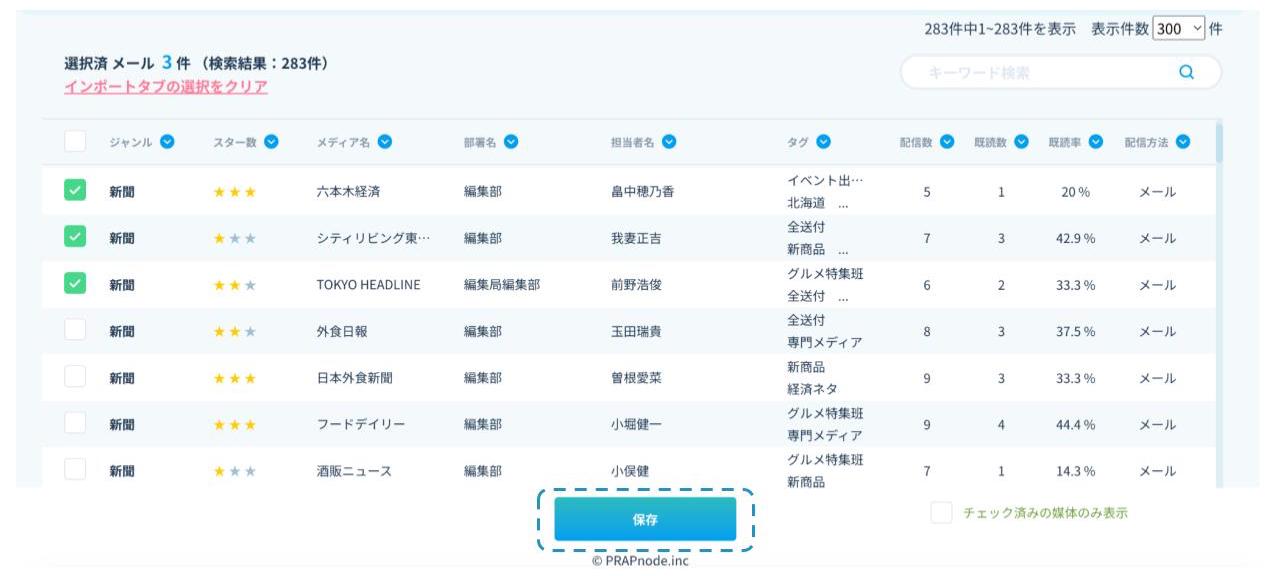Open the 既読数 column dropdown arrow
Viewport: 1279px width, 576px height.
pos(1021,142)
